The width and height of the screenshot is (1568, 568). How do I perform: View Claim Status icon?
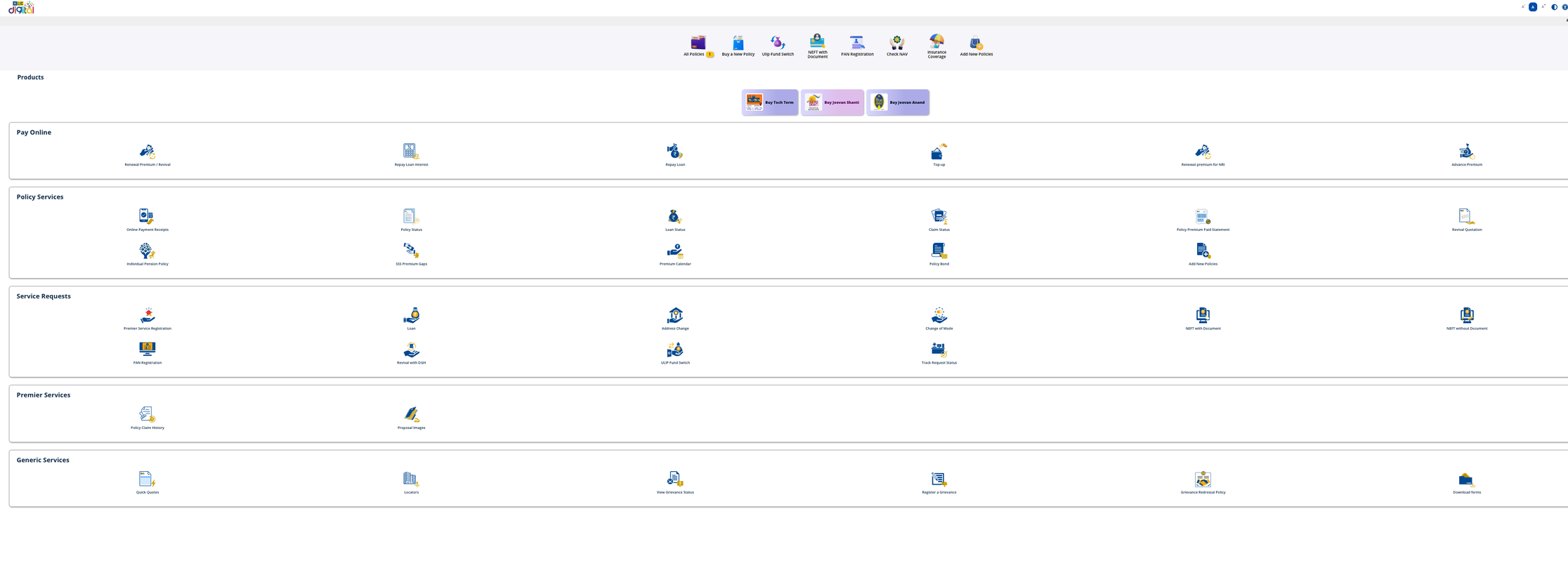tap(939, 217)
